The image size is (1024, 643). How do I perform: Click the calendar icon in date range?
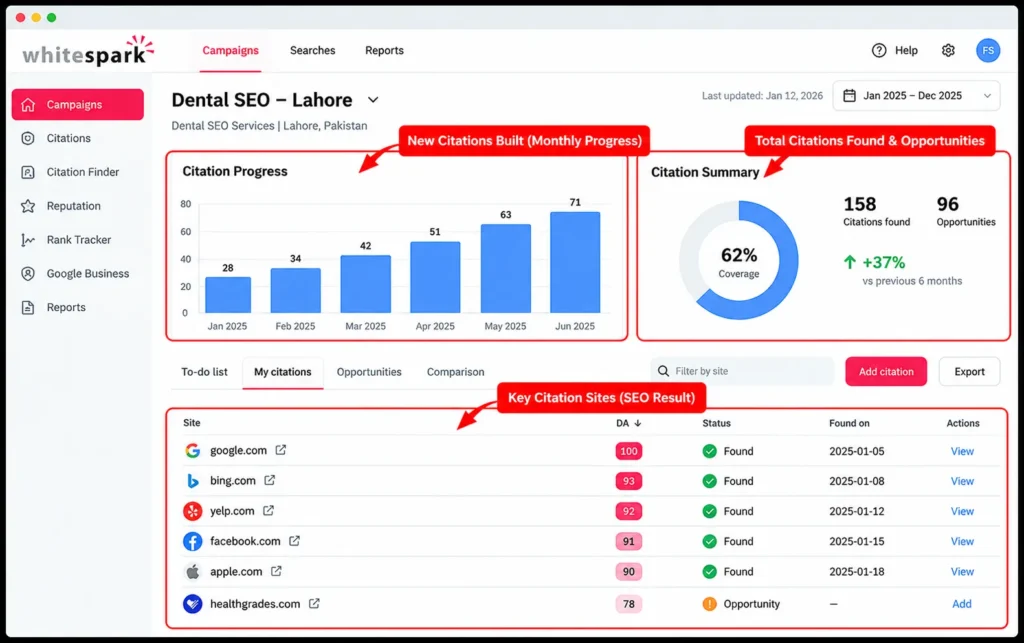click(x=849, y=96)
